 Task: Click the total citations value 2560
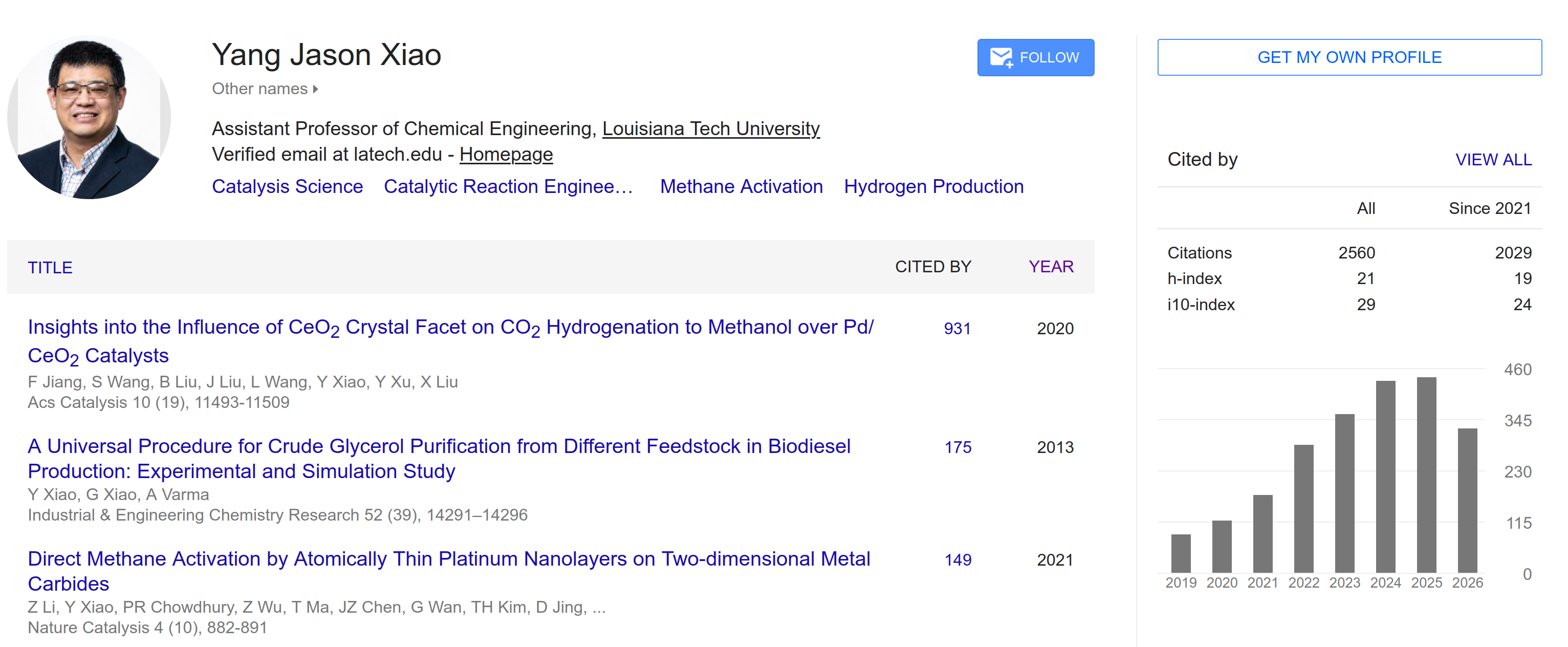(x=1356, y=252)
